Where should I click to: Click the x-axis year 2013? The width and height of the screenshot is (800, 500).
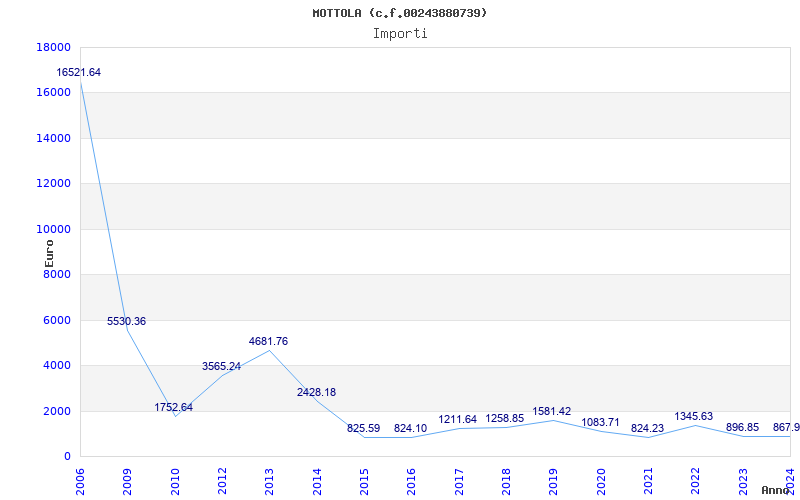(x=269, y=482)
